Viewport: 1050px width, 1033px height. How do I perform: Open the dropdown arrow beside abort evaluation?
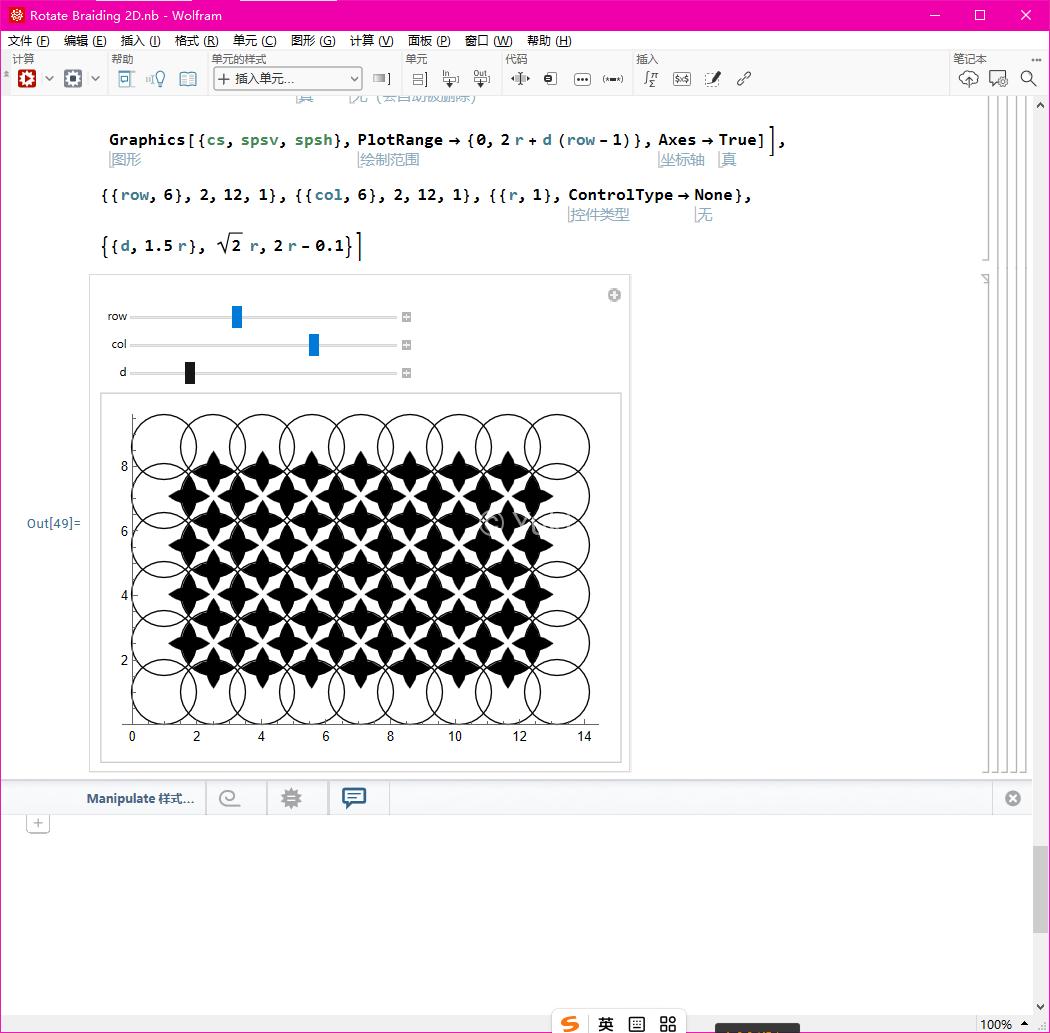click(96, 78)
